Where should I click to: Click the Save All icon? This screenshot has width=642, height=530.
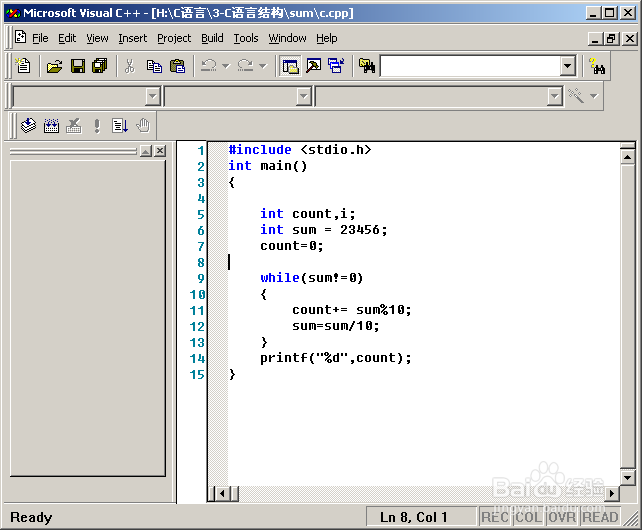pos(100,66)
